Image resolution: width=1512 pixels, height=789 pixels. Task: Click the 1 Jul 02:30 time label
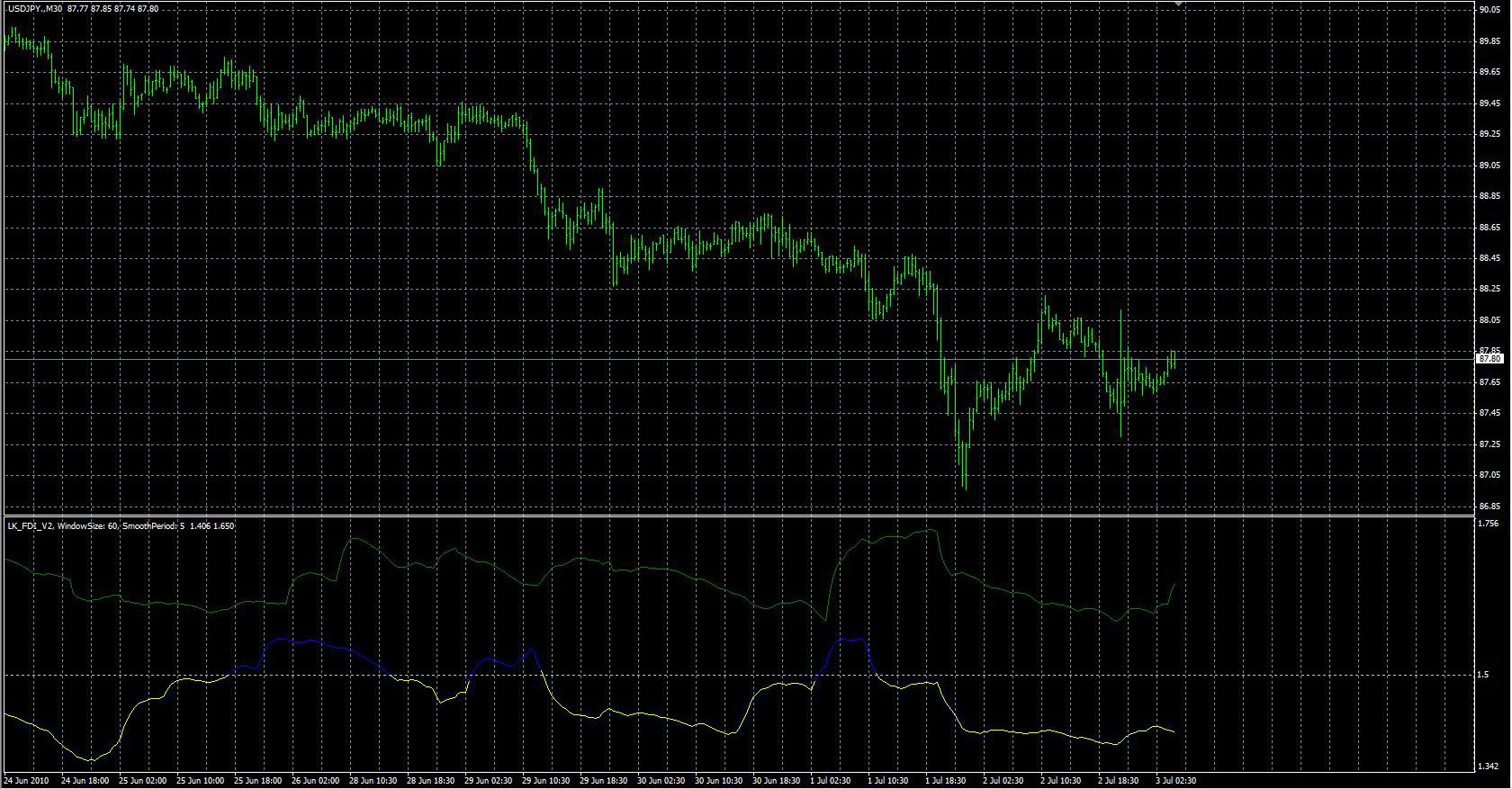coord(832,781)
